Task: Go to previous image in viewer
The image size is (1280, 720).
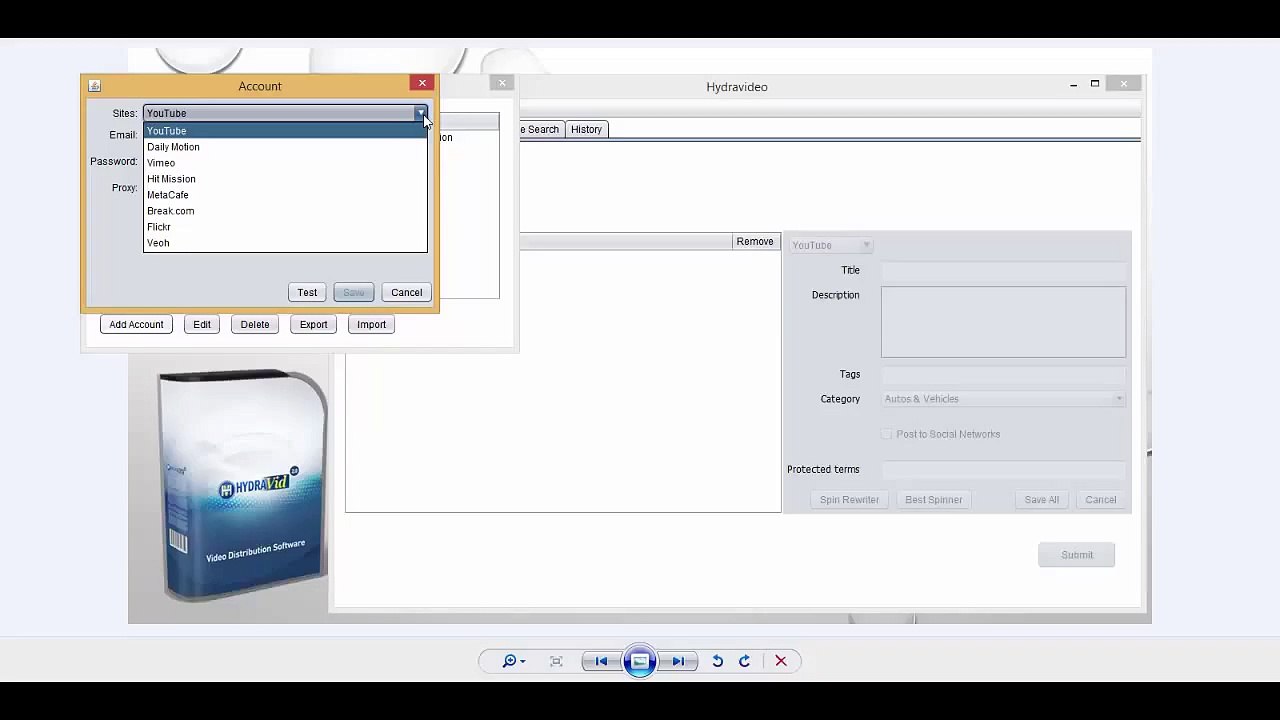Action: coord(601,661)
